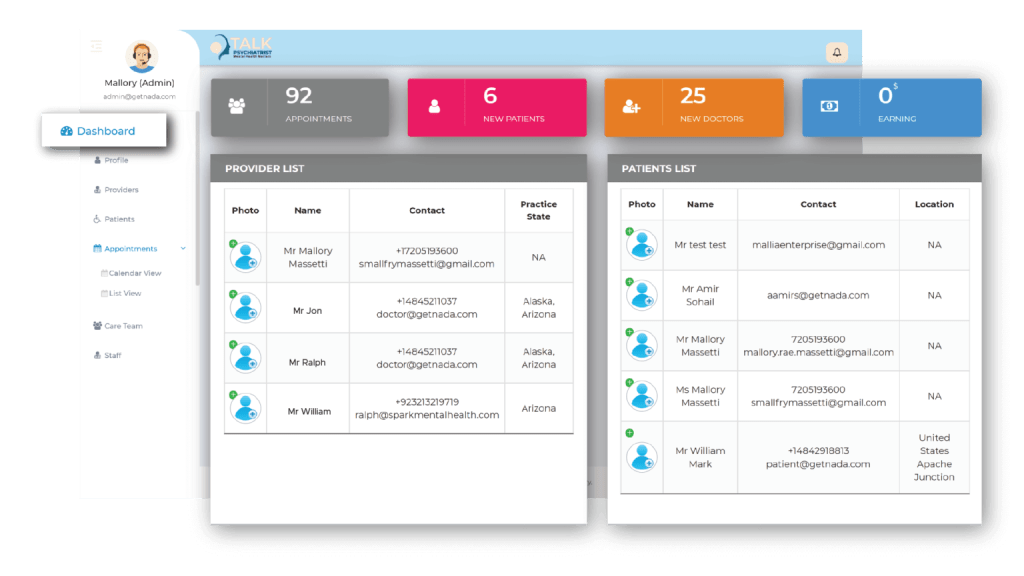The width and height of the screenshot is (1024, 576).
Task: Go to the Patients sidebar item
Action: 118,219
